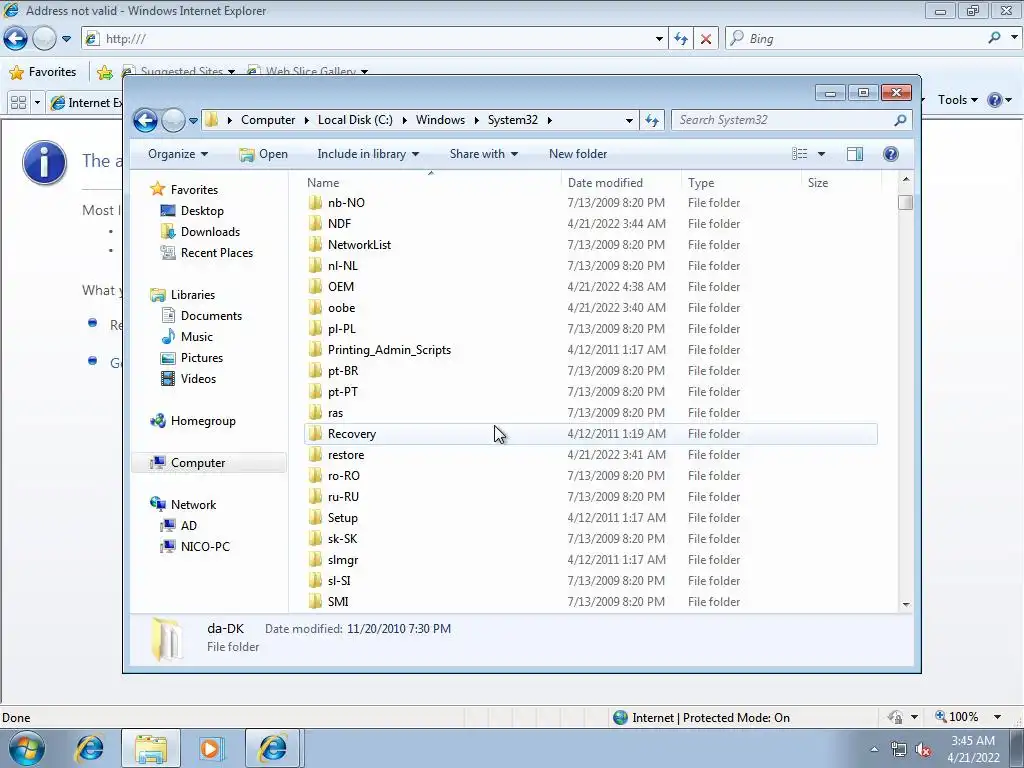Open NICO-PC network computer

tap(204, 547)
